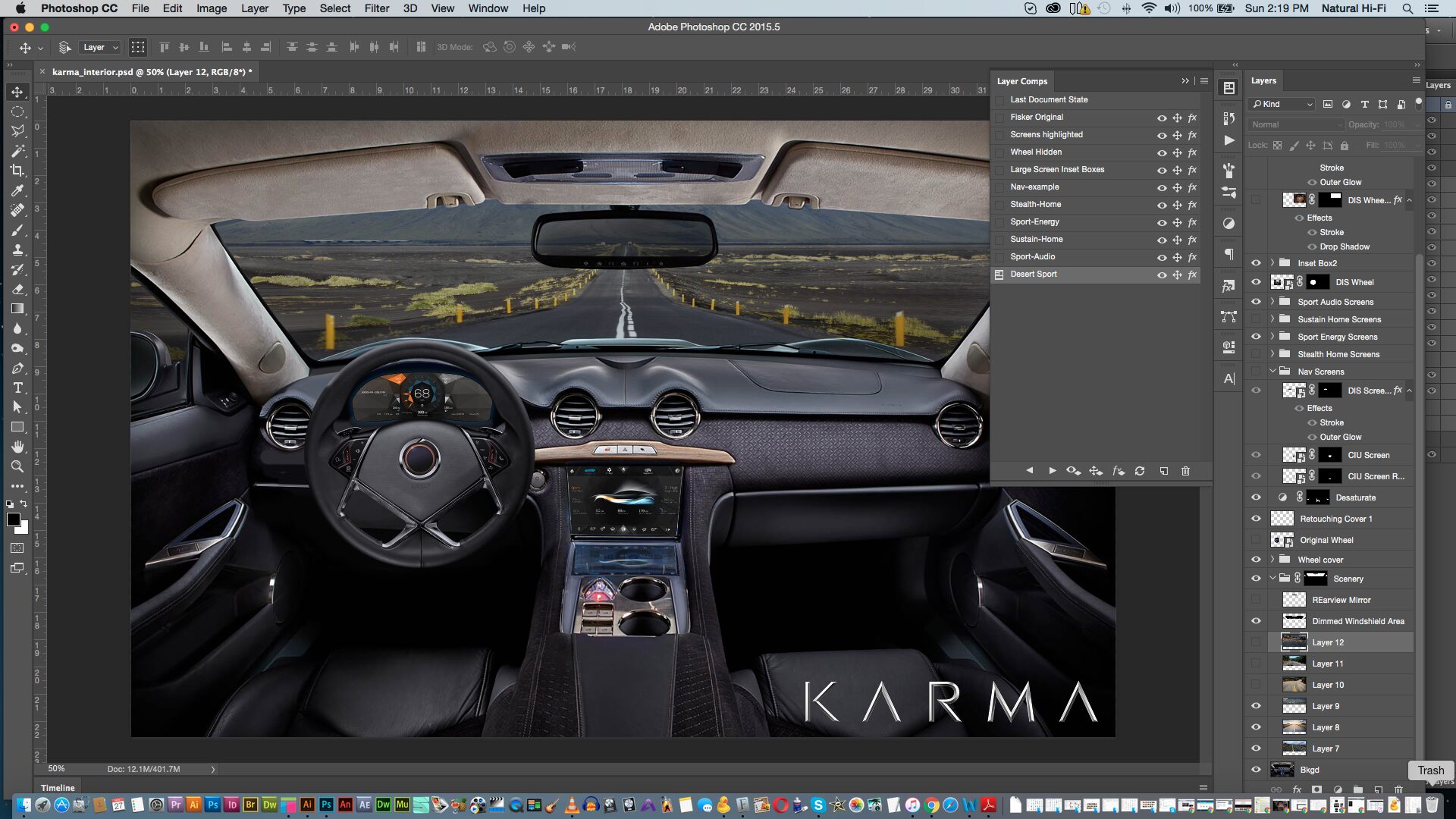Click the foreground color swatch

(14, 519)
